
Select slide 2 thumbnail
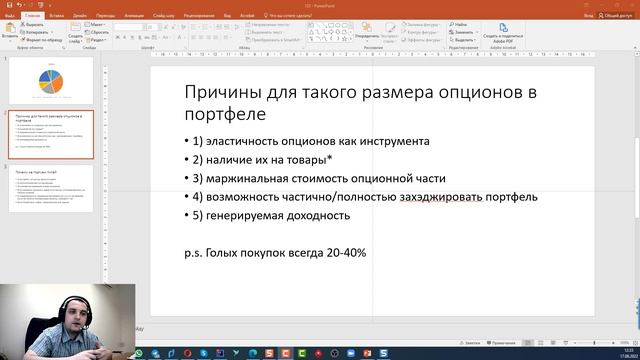point(51,134)
